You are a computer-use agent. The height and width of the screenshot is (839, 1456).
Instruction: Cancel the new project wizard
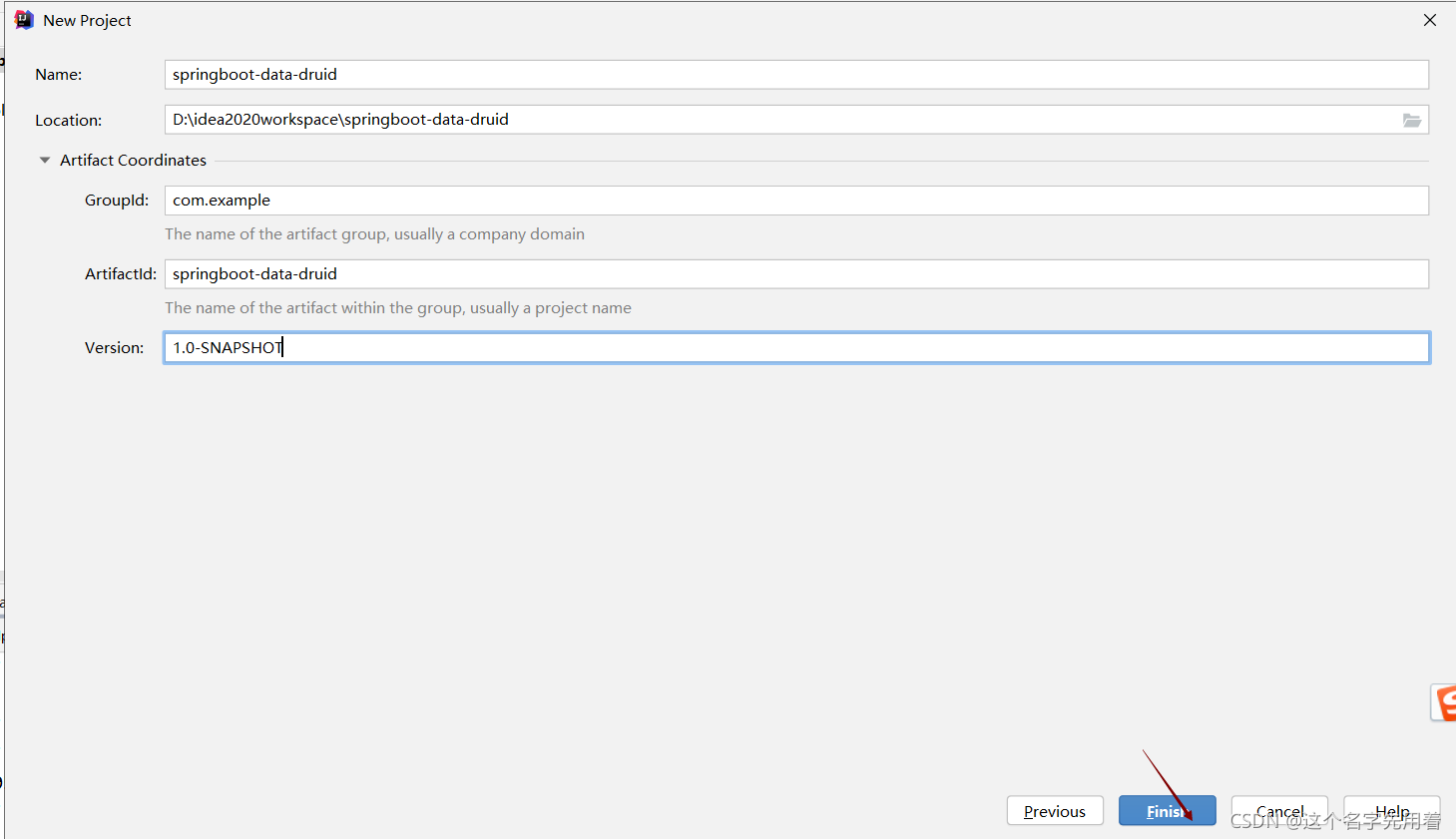click(1279, 811)
